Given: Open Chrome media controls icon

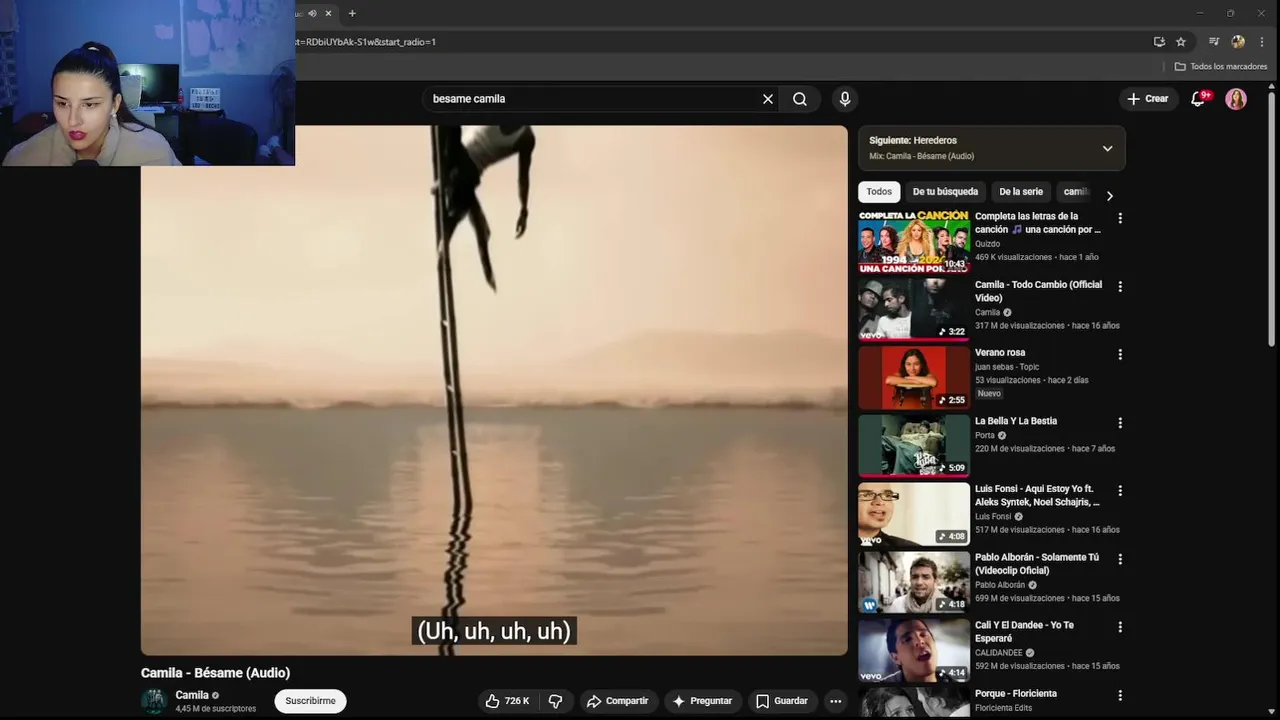Looking at the screenshot, I should [1214, 42].
